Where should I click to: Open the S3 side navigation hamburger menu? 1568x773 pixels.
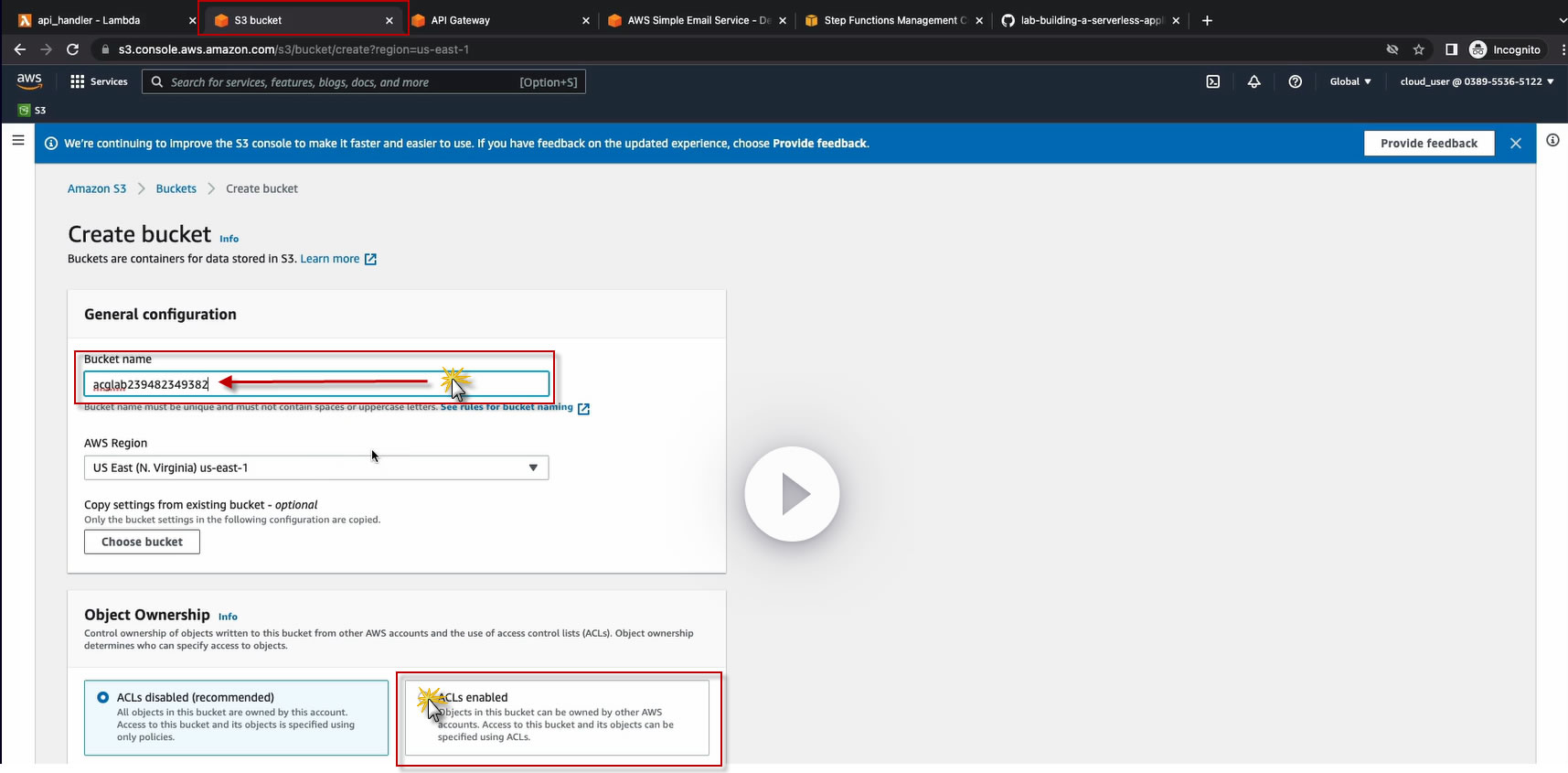coord(17,140)
